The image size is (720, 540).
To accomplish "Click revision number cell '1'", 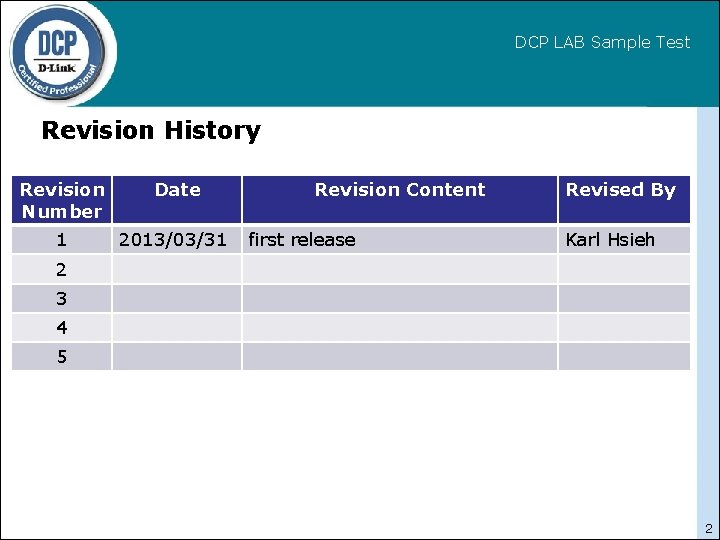I will point(62,240).
